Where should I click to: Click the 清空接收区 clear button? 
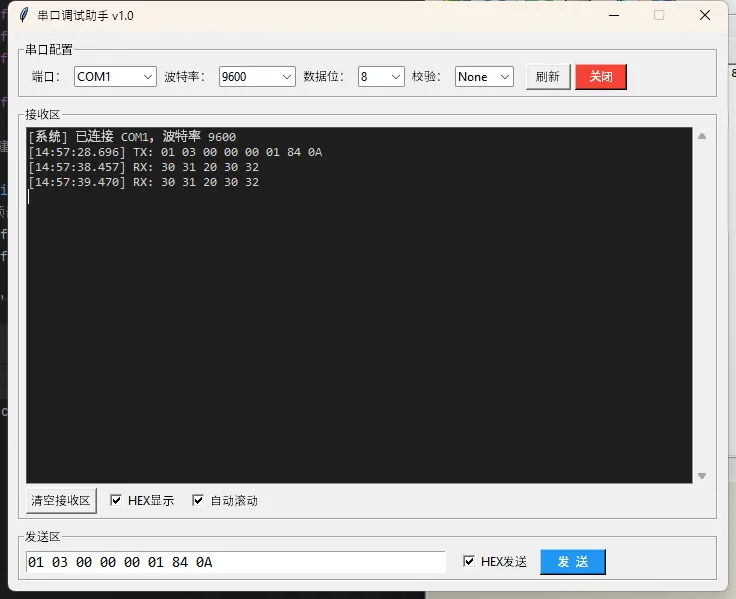coord(61,500)
